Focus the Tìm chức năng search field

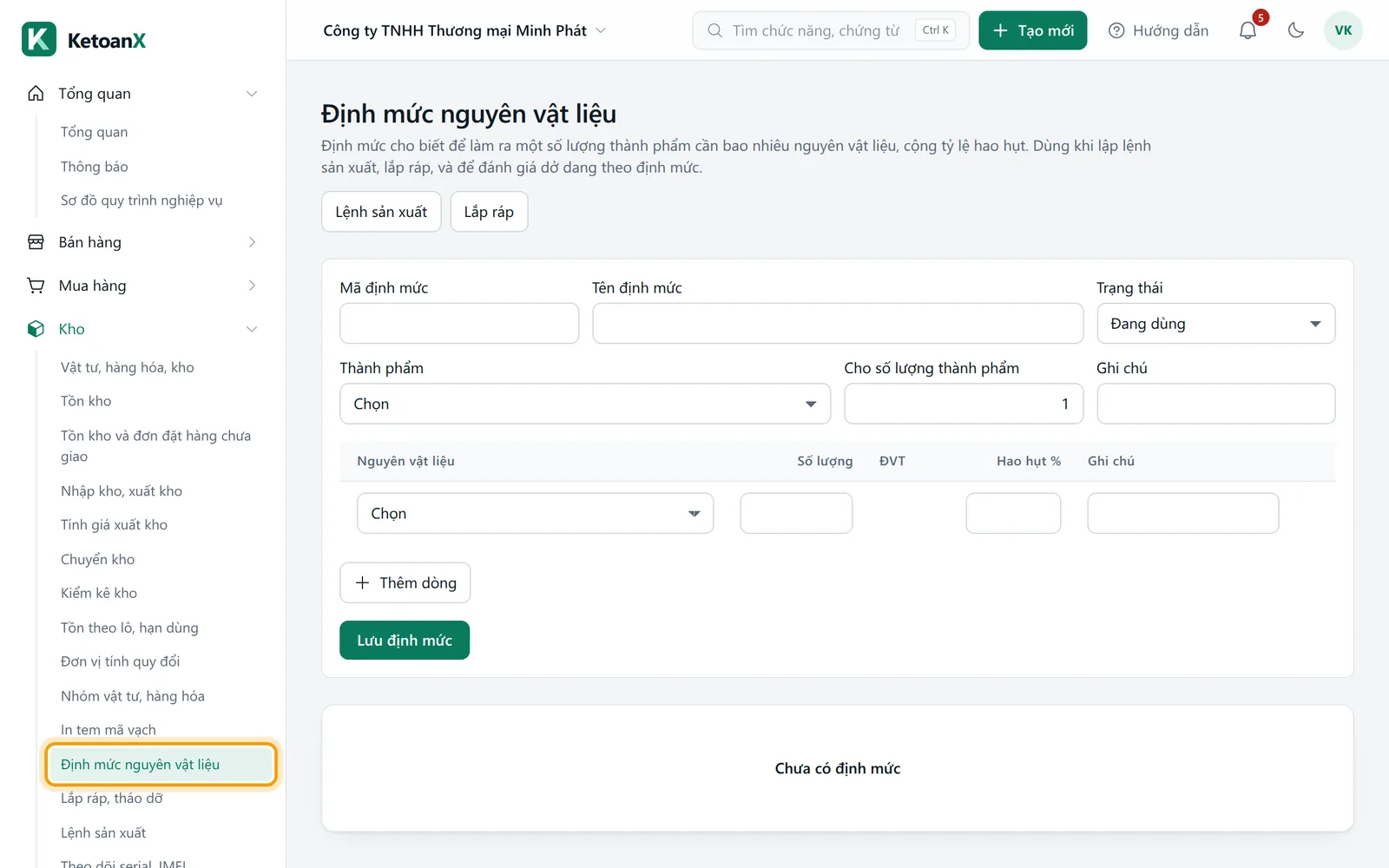[x=831, y=30]
